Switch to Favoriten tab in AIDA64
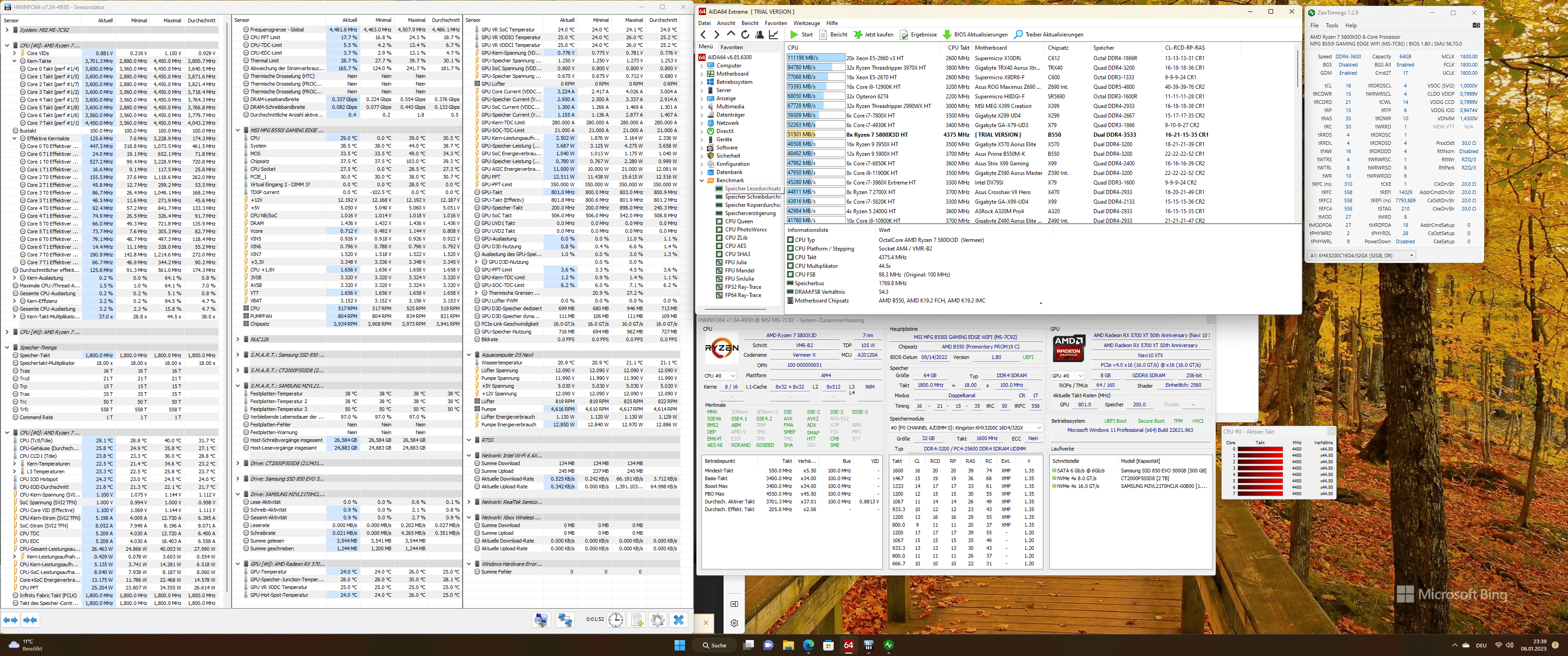Screen dimensions: 1568x656 pyautogui.click(x=732, y=47)
